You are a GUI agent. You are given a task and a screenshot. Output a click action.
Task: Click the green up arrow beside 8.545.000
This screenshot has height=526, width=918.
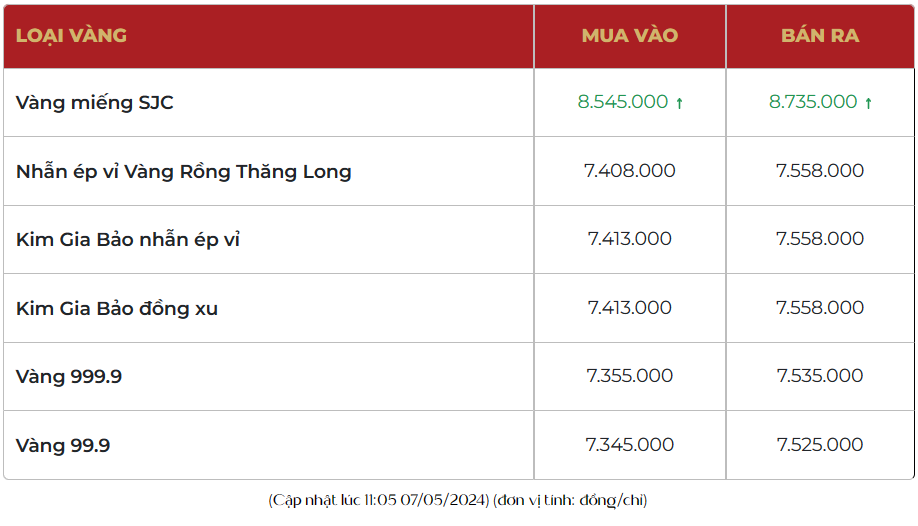click(680, 103)
